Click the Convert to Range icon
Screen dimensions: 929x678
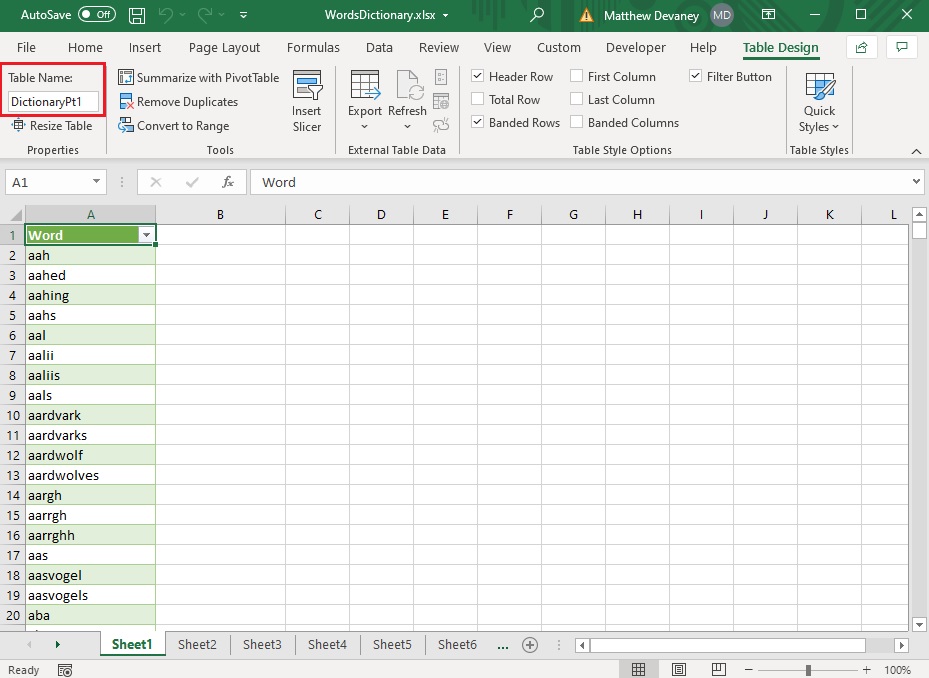point(126,126)
